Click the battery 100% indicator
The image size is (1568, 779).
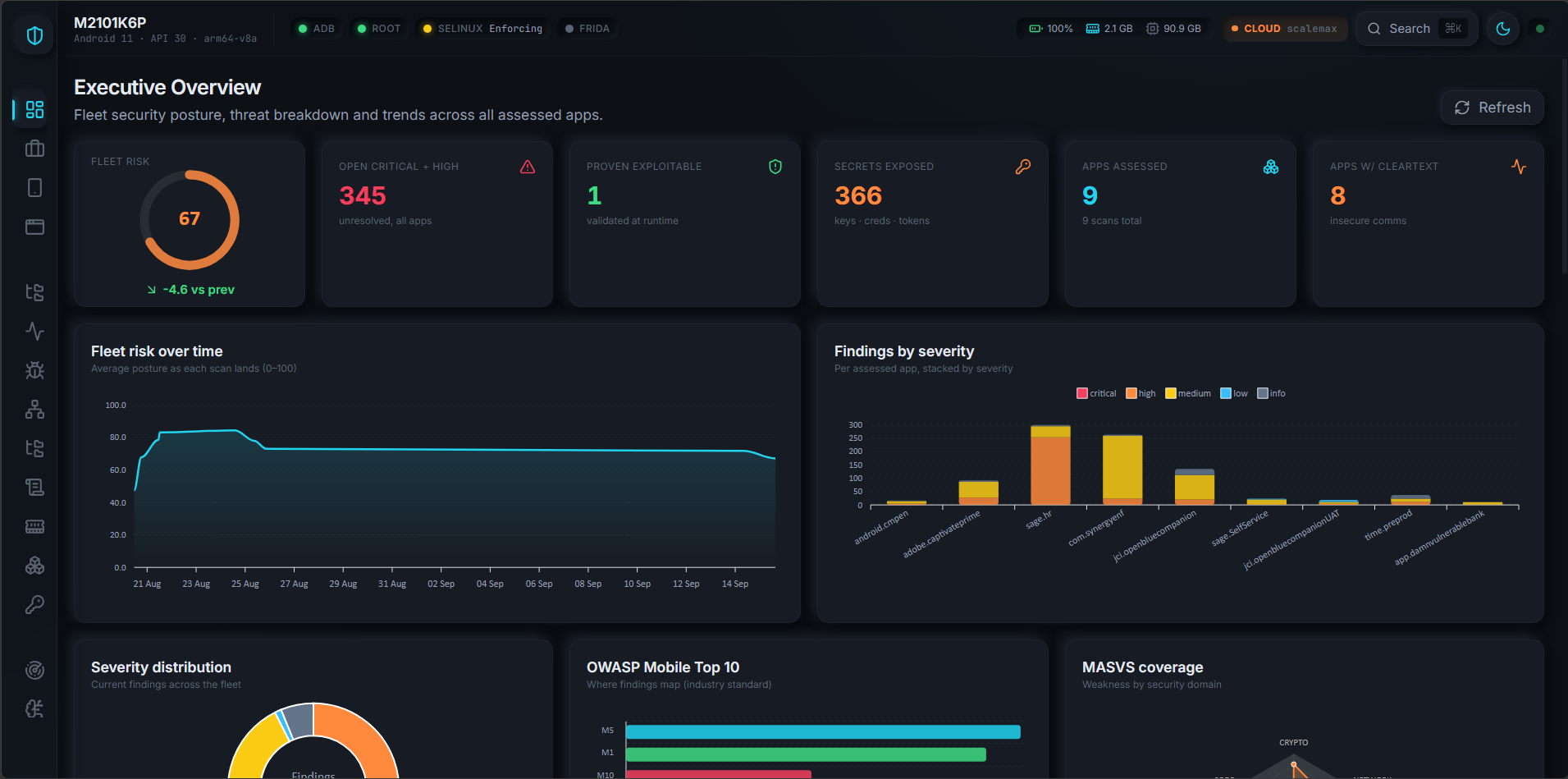[1051, 29]
